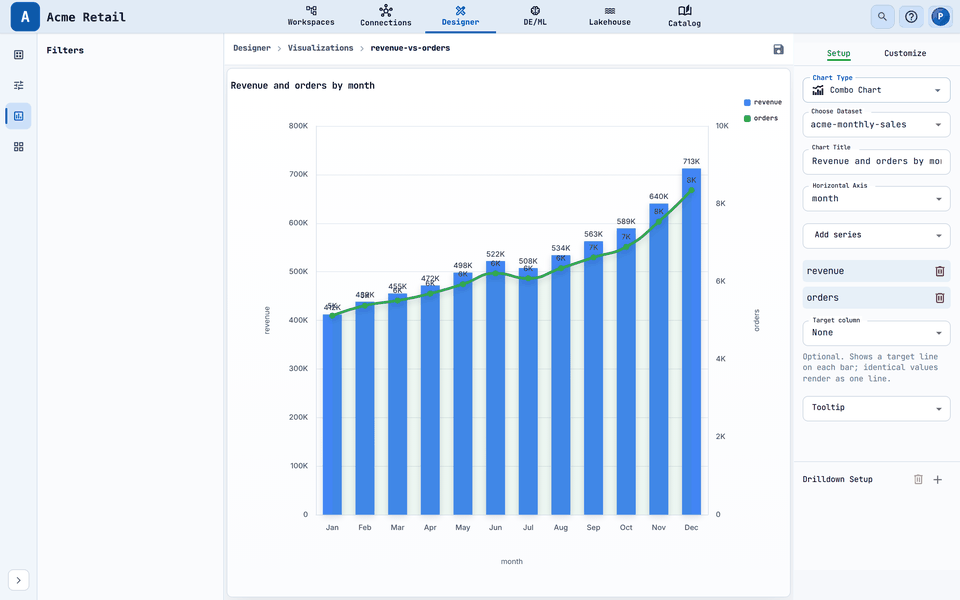Expand the Add series dropdown
Image resolution: width=960 pixels, height=600 pixels.
pos(876,235)
